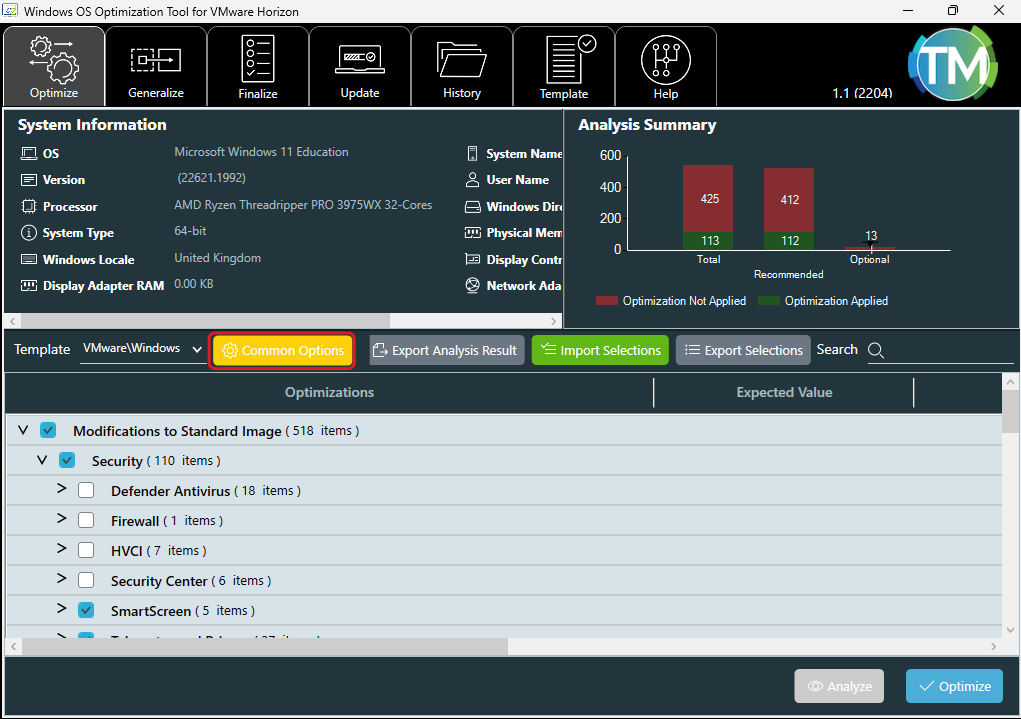This screenshot has height=719, width=1021.
Task: Open the Finalize checklist icon
Action: [x=258, y=60]
